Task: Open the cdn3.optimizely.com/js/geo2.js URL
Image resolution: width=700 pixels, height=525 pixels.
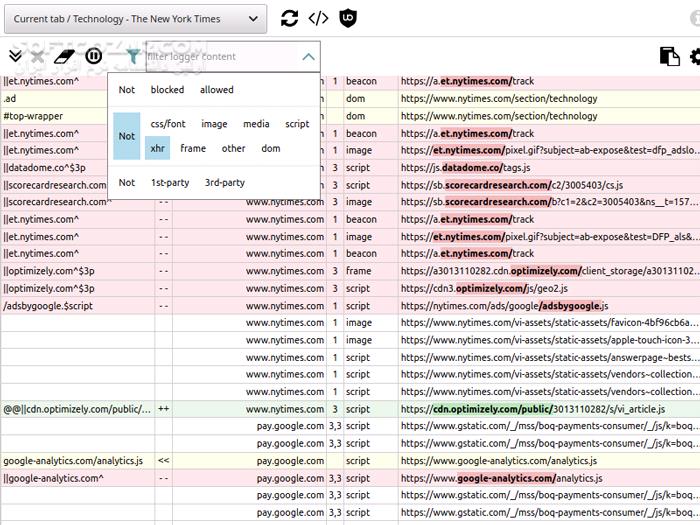Action: pos(484,289)
